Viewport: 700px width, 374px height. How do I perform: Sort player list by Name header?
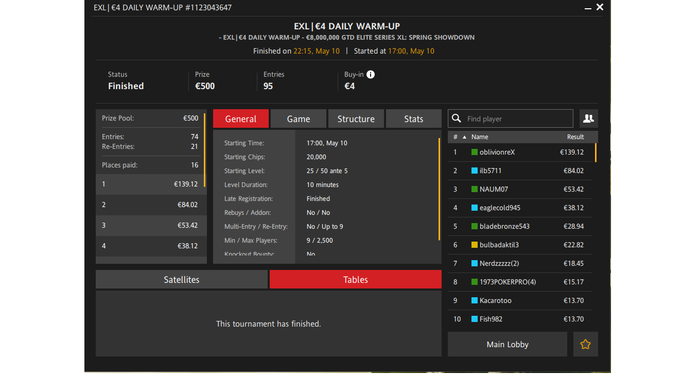point(479,137)
